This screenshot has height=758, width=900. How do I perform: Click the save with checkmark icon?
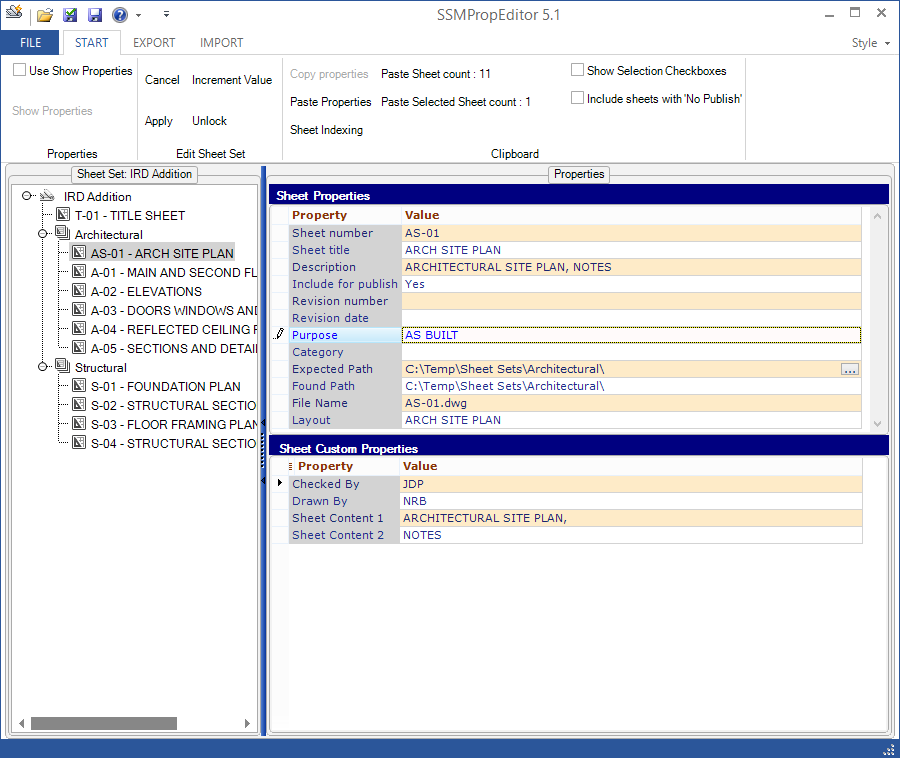coord(70,15)
